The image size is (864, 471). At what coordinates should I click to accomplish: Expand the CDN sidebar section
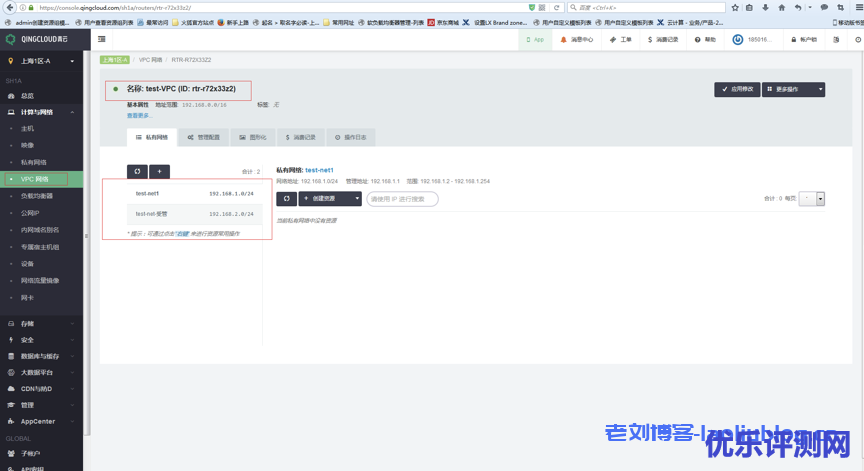[x=41, y=388]
